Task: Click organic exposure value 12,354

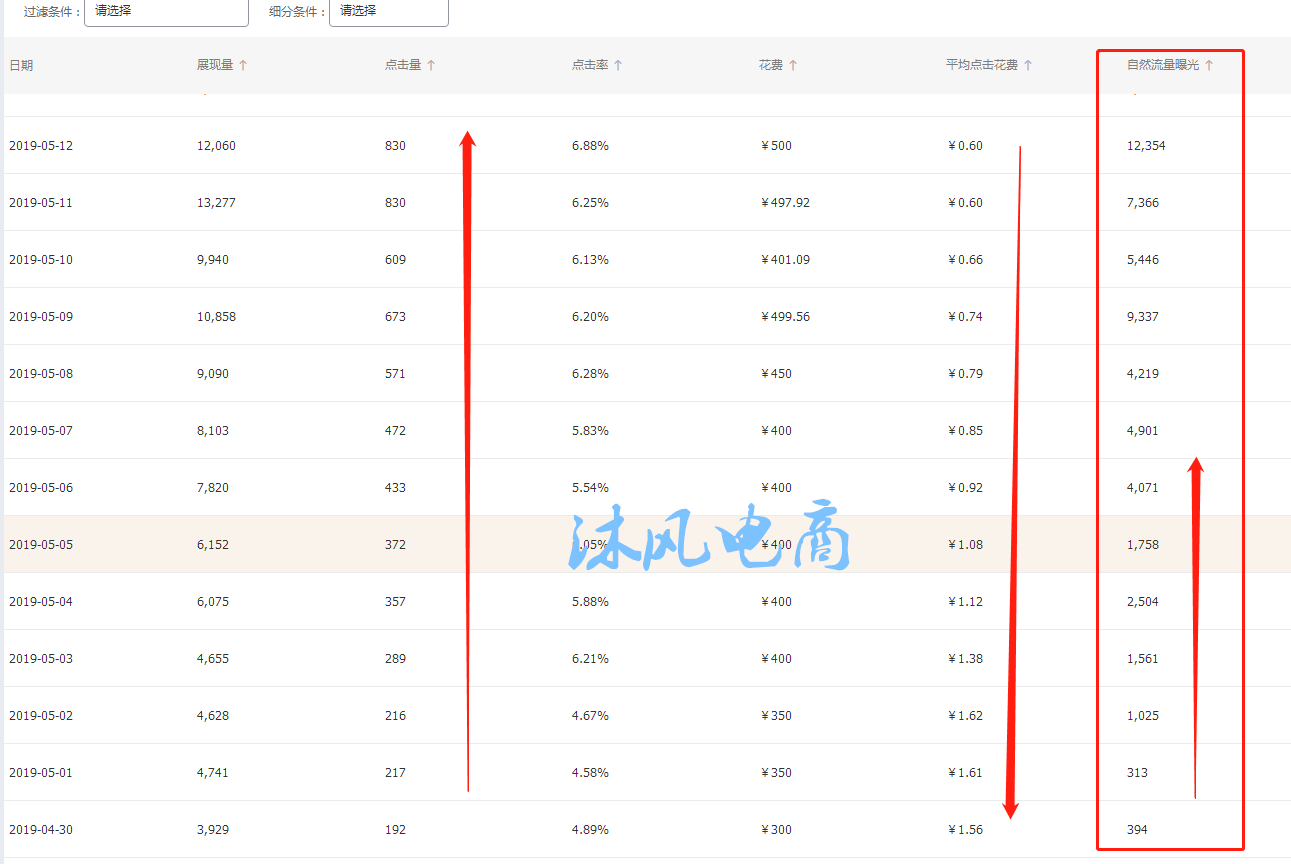Action: (x=1146, y=146)
